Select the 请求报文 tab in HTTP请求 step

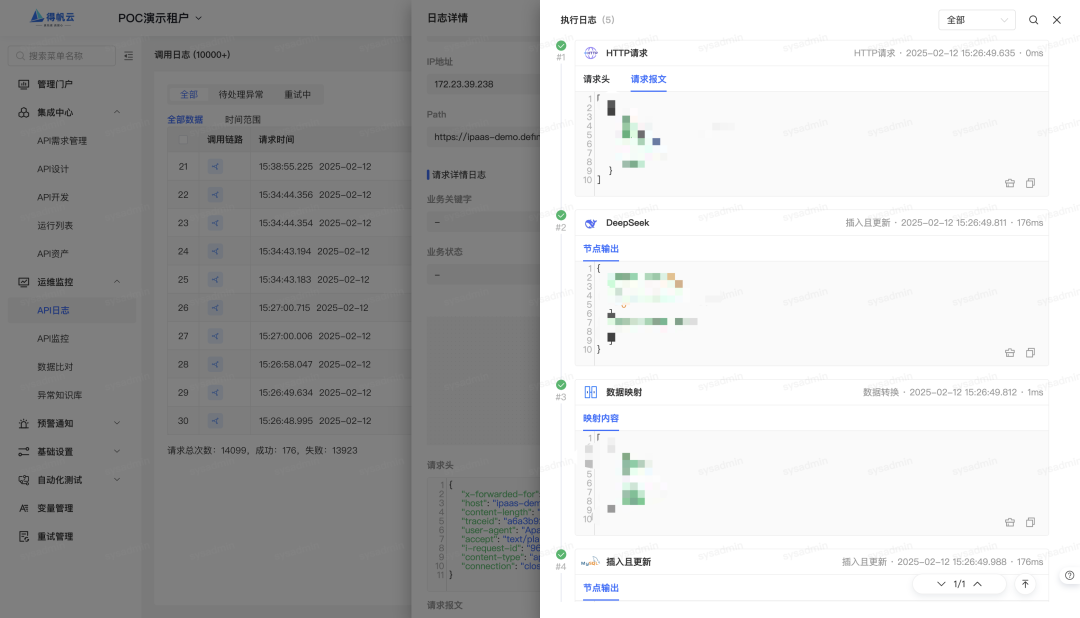(648, 79)
